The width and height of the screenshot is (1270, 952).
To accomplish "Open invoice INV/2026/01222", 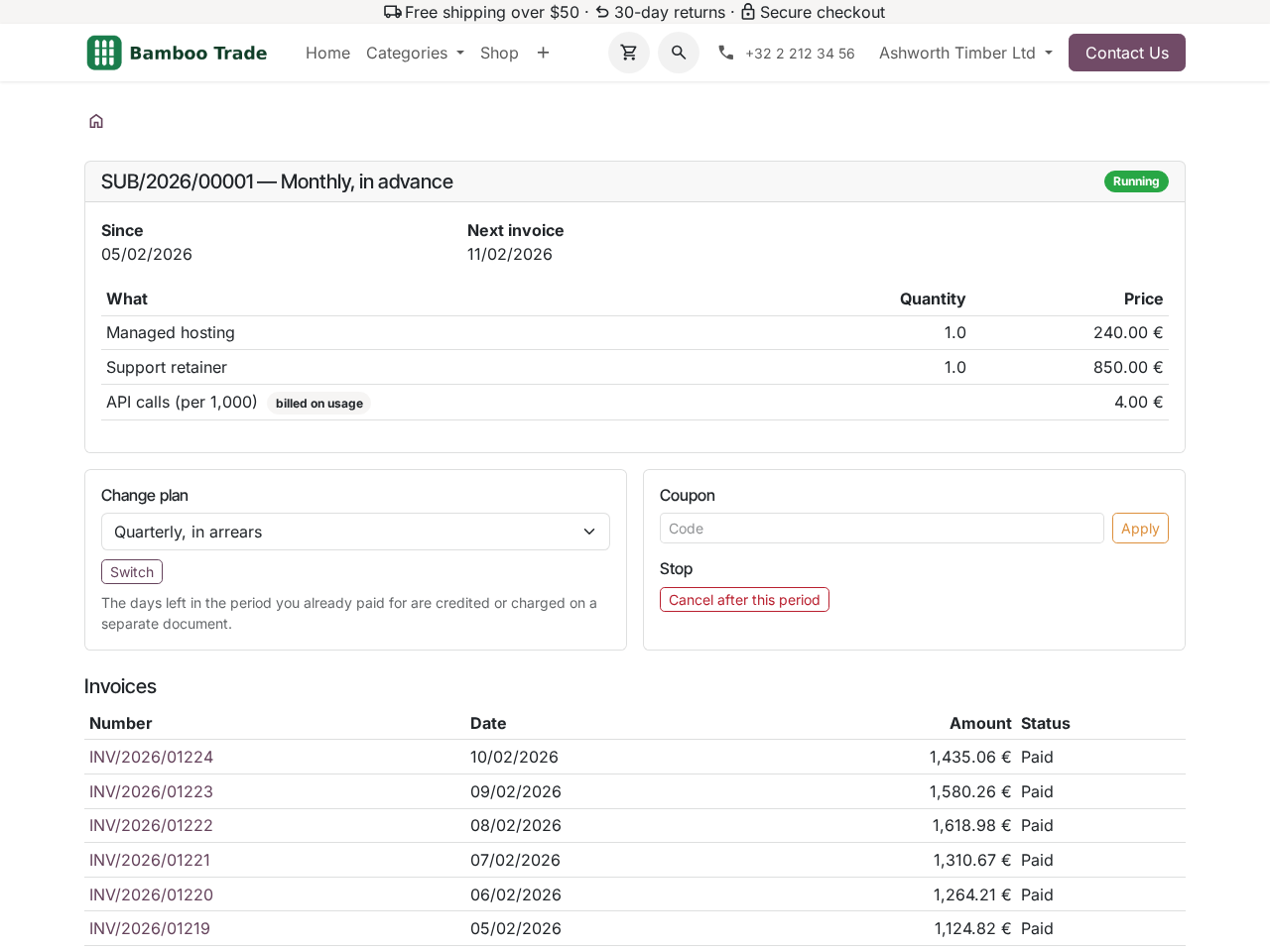I will (151, 825).
